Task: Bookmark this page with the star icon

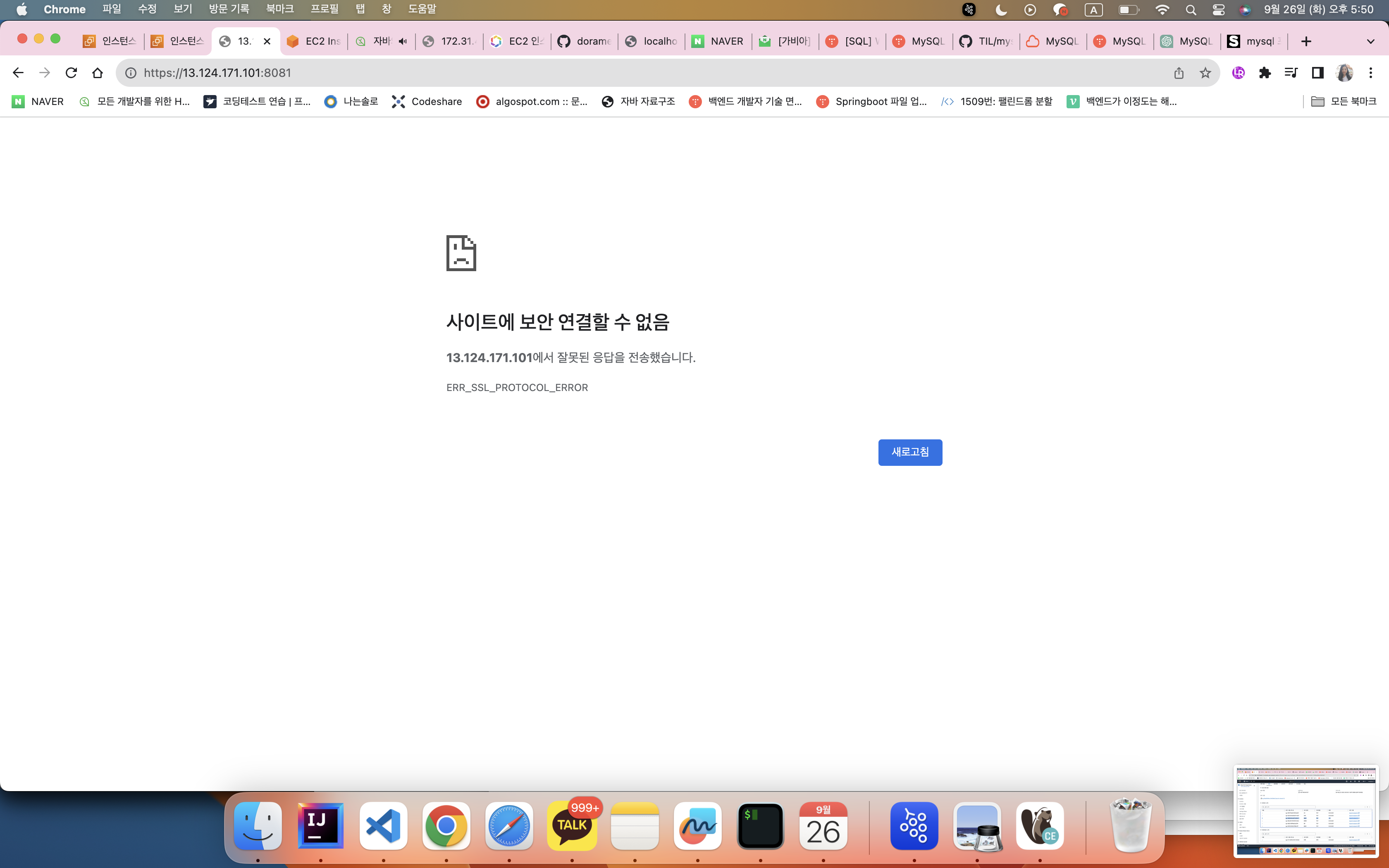Action: point(1205,73)
